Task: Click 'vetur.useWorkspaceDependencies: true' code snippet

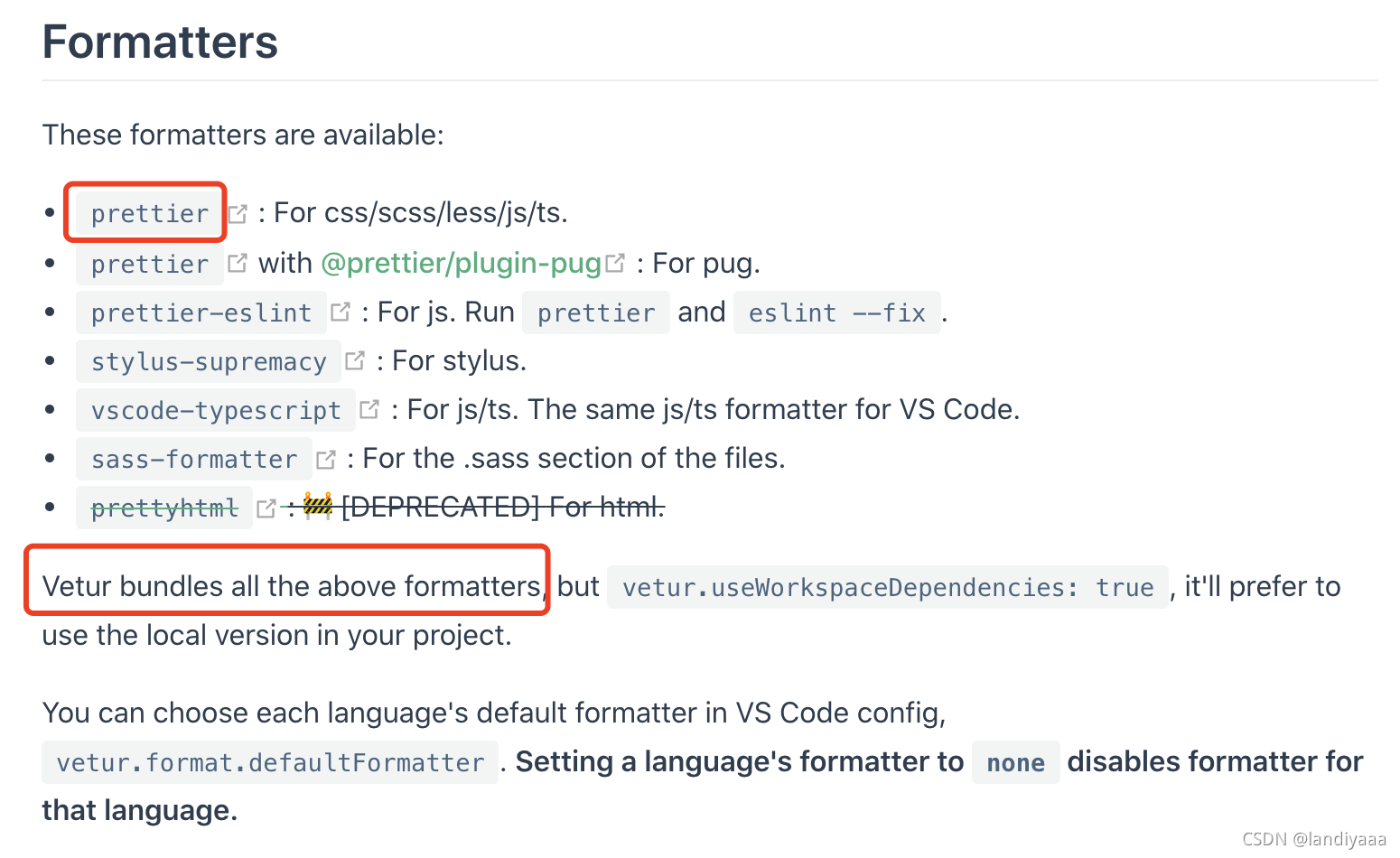Action: tap(888, 587)
